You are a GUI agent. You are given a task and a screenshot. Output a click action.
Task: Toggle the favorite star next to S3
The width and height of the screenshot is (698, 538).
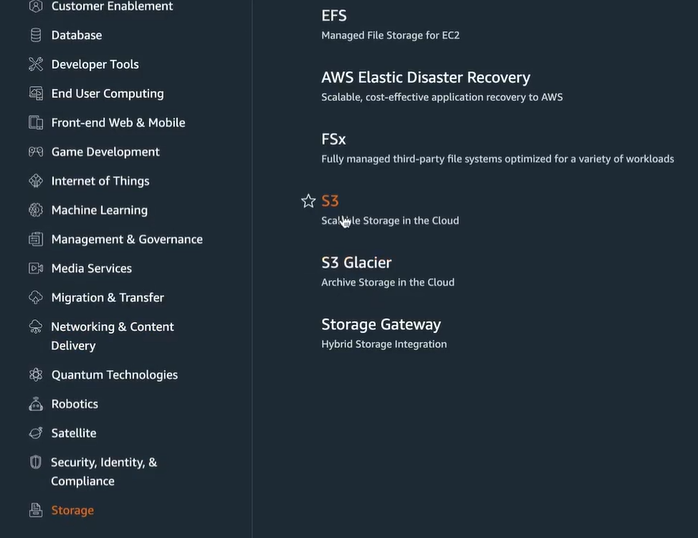pos(308,201)
